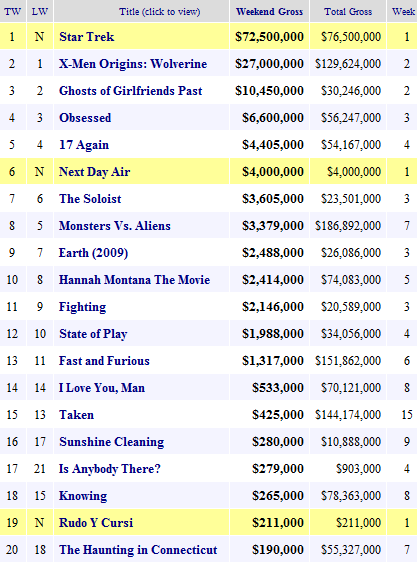Select Monsters Vs. Aliens link

tap(115, 226)
